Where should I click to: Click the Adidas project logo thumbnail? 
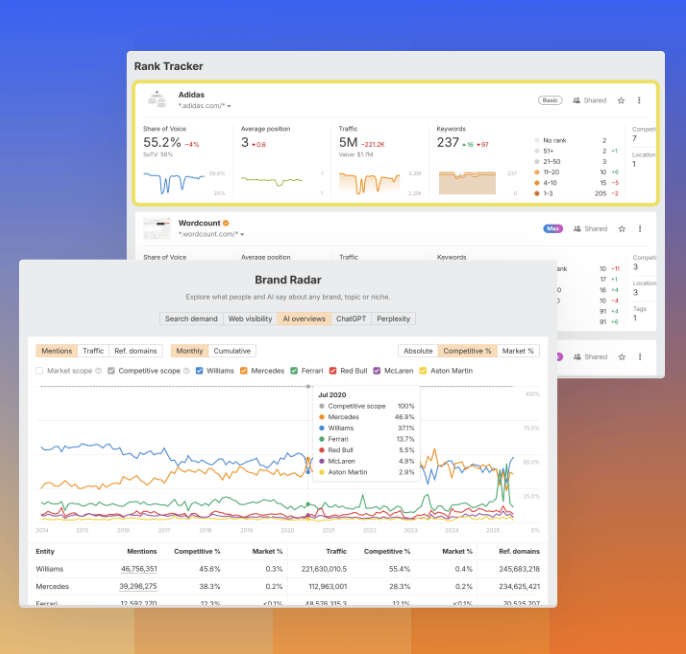point(157,99)
